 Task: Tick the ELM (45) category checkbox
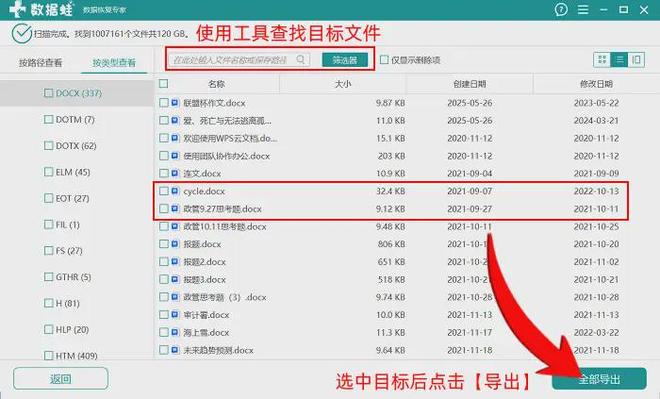click(x=48, y=172)
